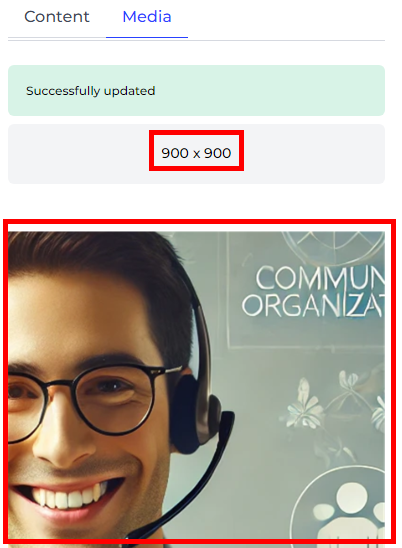Screen dimensions: 402x548
Task: Click the globe emblem in image corner
Action: 335,245
